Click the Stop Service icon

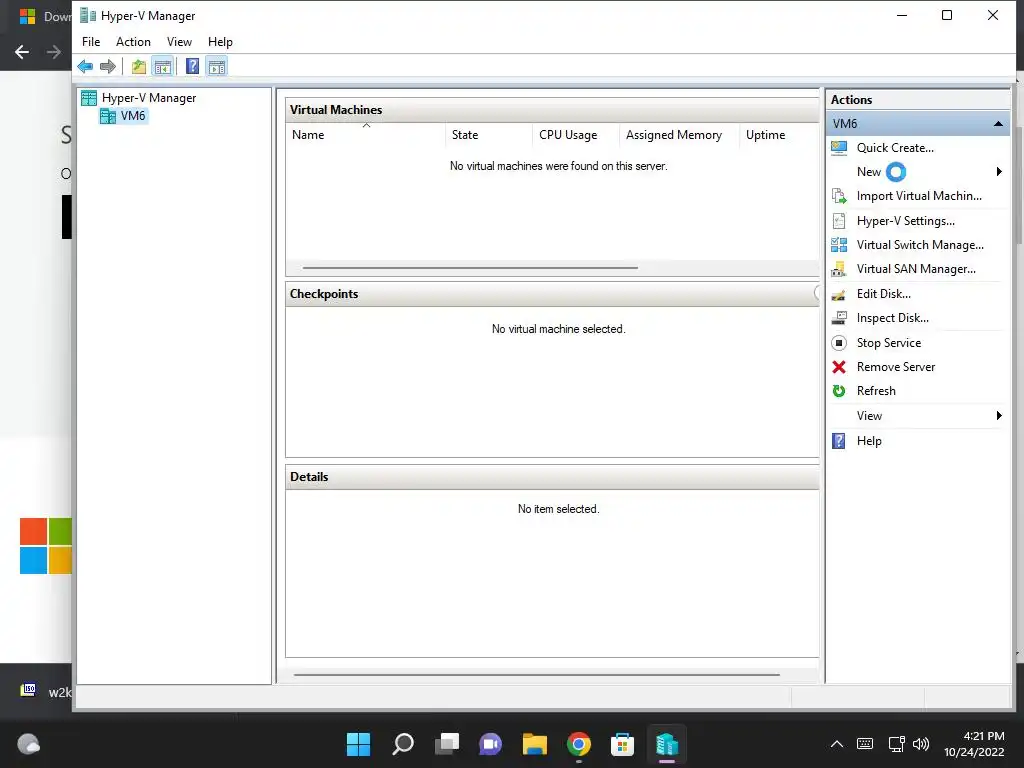[x=839, y=343]
